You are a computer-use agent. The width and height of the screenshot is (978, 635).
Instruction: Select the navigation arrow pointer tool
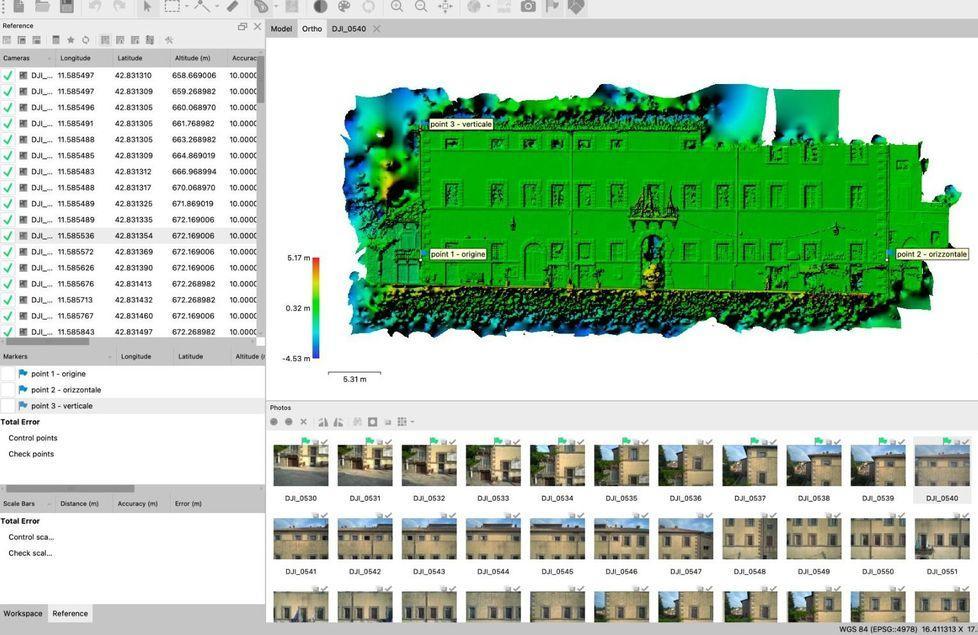147,6
